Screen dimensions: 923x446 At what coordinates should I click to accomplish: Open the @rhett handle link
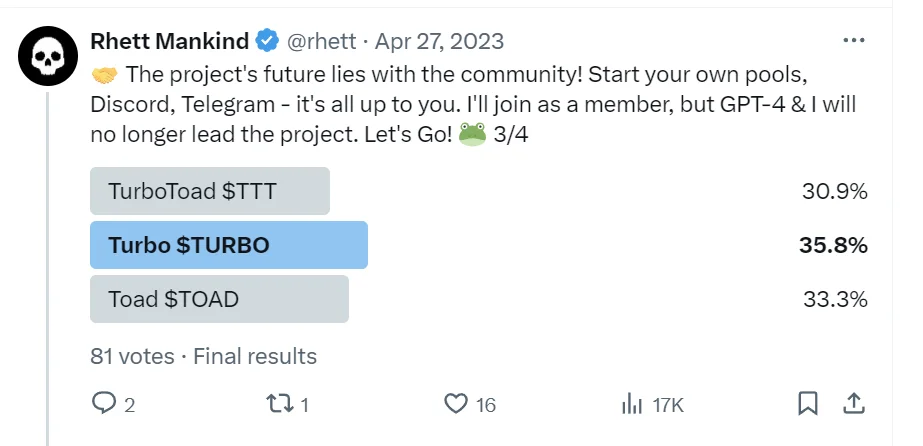321,41
